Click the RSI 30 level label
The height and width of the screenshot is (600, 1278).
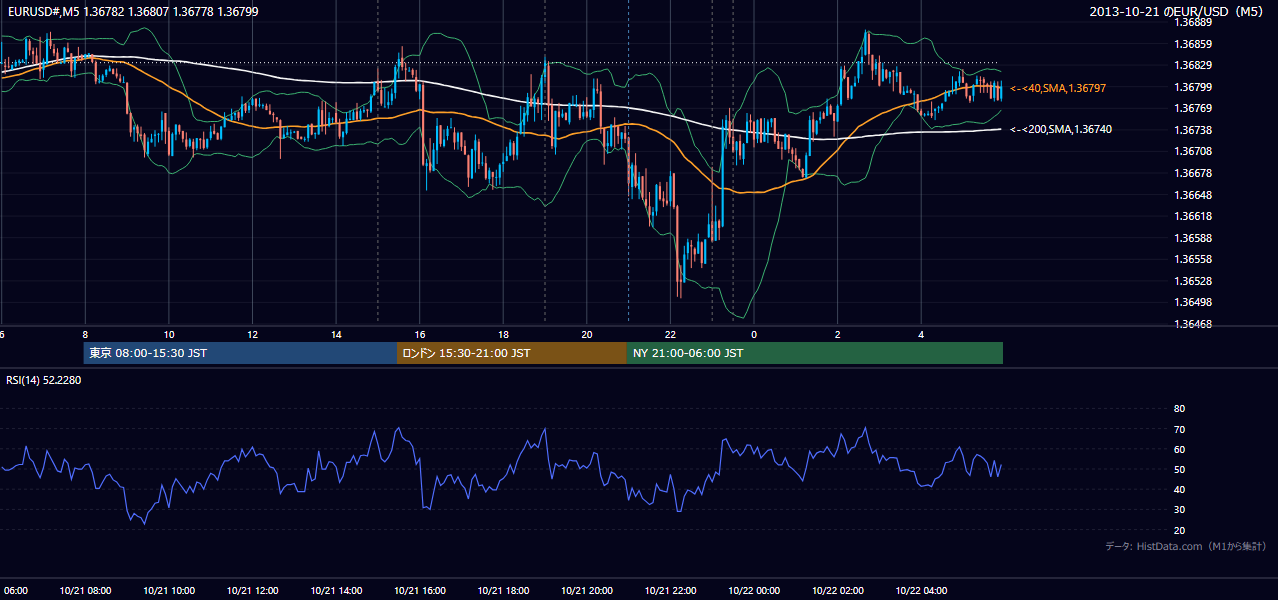pyautogui.click(x=1179, y=510)
